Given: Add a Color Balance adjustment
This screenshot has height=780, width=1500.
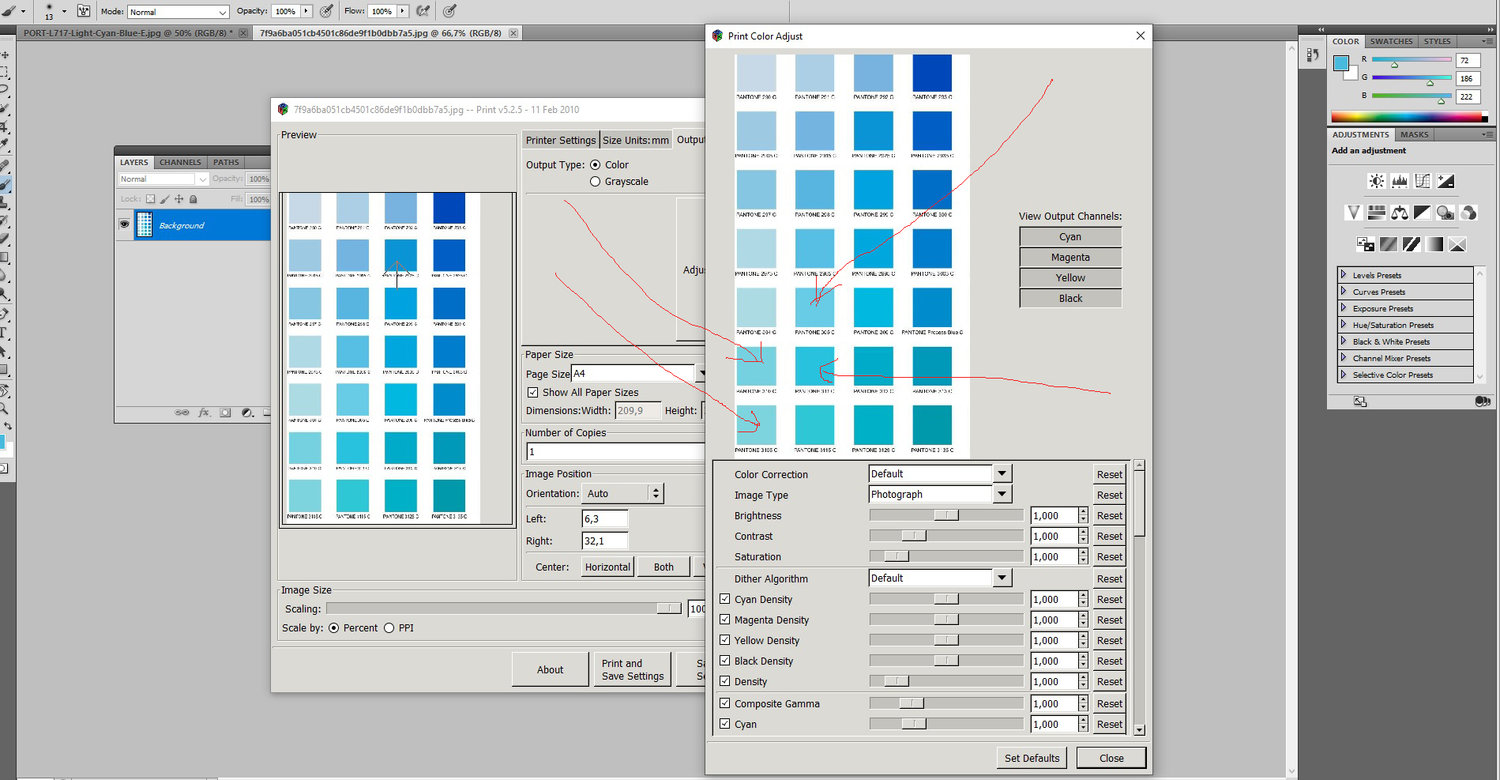Looking at the screenshot, I should [1399, 212].
